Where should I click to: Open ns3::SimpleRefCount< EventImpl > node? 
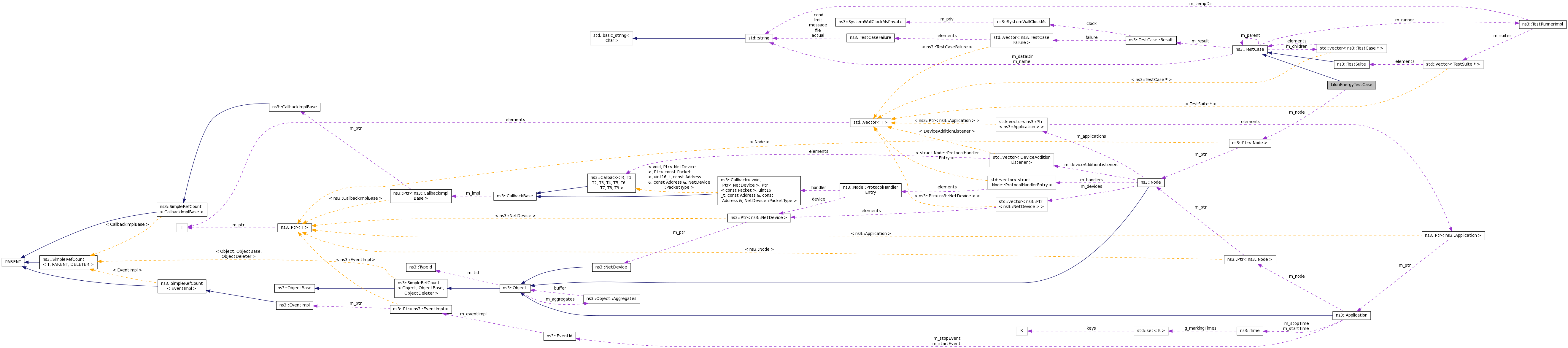182,286
